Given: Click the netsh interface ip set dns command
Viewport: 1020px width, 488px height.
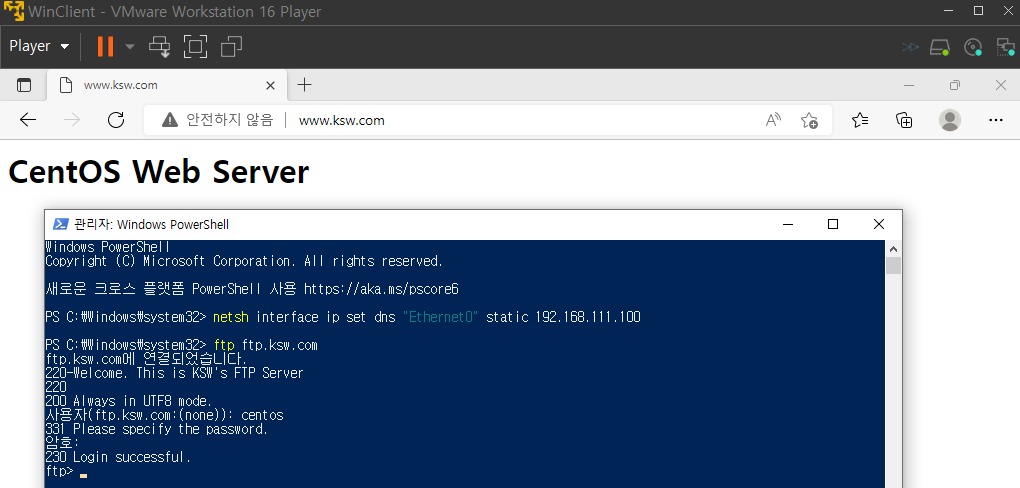Looking at the screenshot, I should coord(427,318).
